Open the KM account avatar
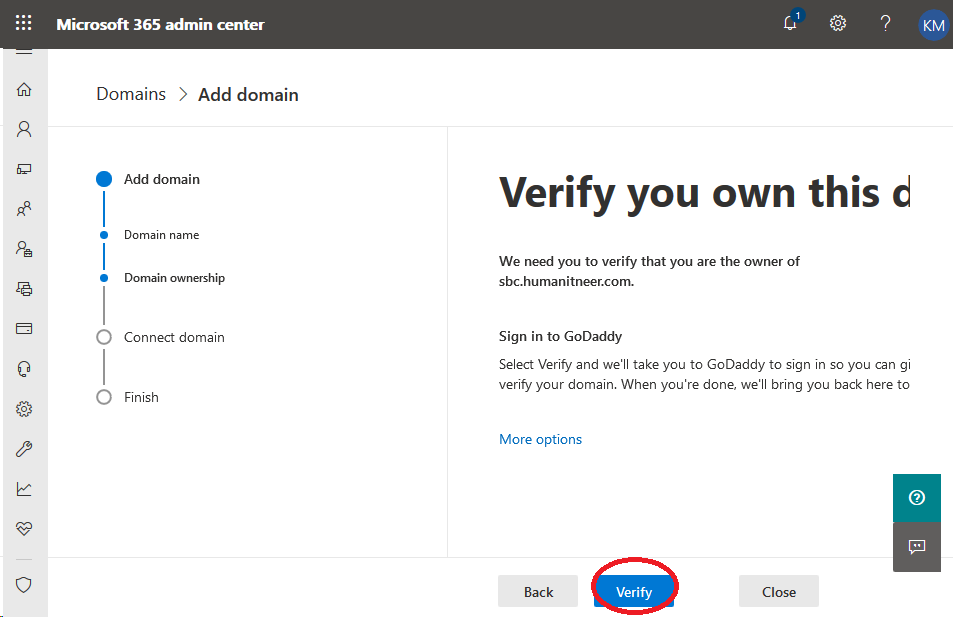The height and width of the screenshot is (617, 953). [x=933, y=25]
